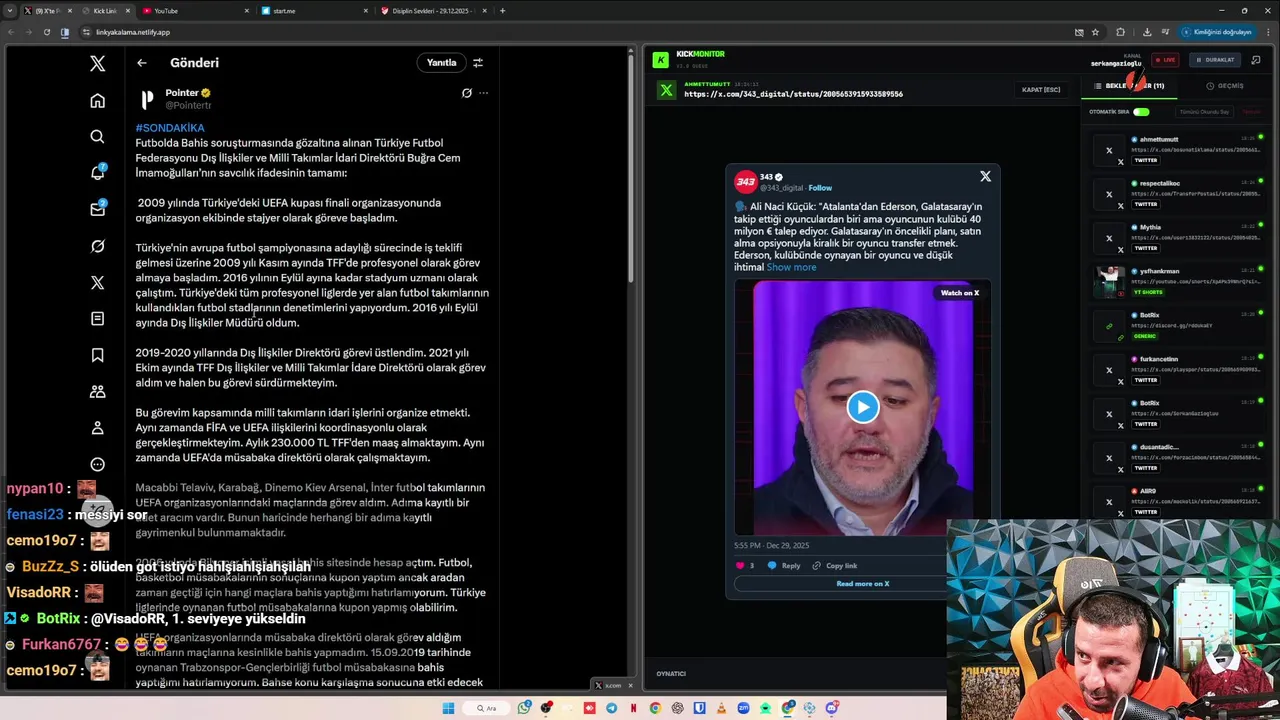Open Windows Start menu
The image size is (1280, 720).
point(448,708)
